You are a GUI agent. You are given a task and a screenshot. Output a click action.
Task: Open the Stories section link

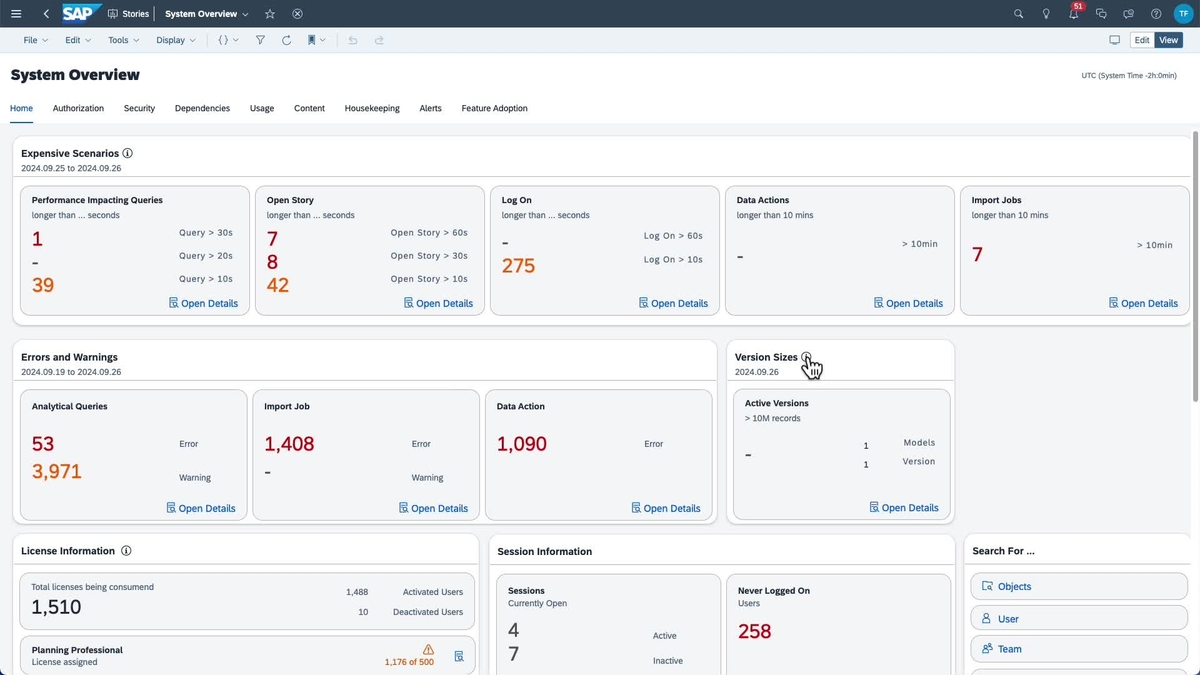click(x=128, y=14)
